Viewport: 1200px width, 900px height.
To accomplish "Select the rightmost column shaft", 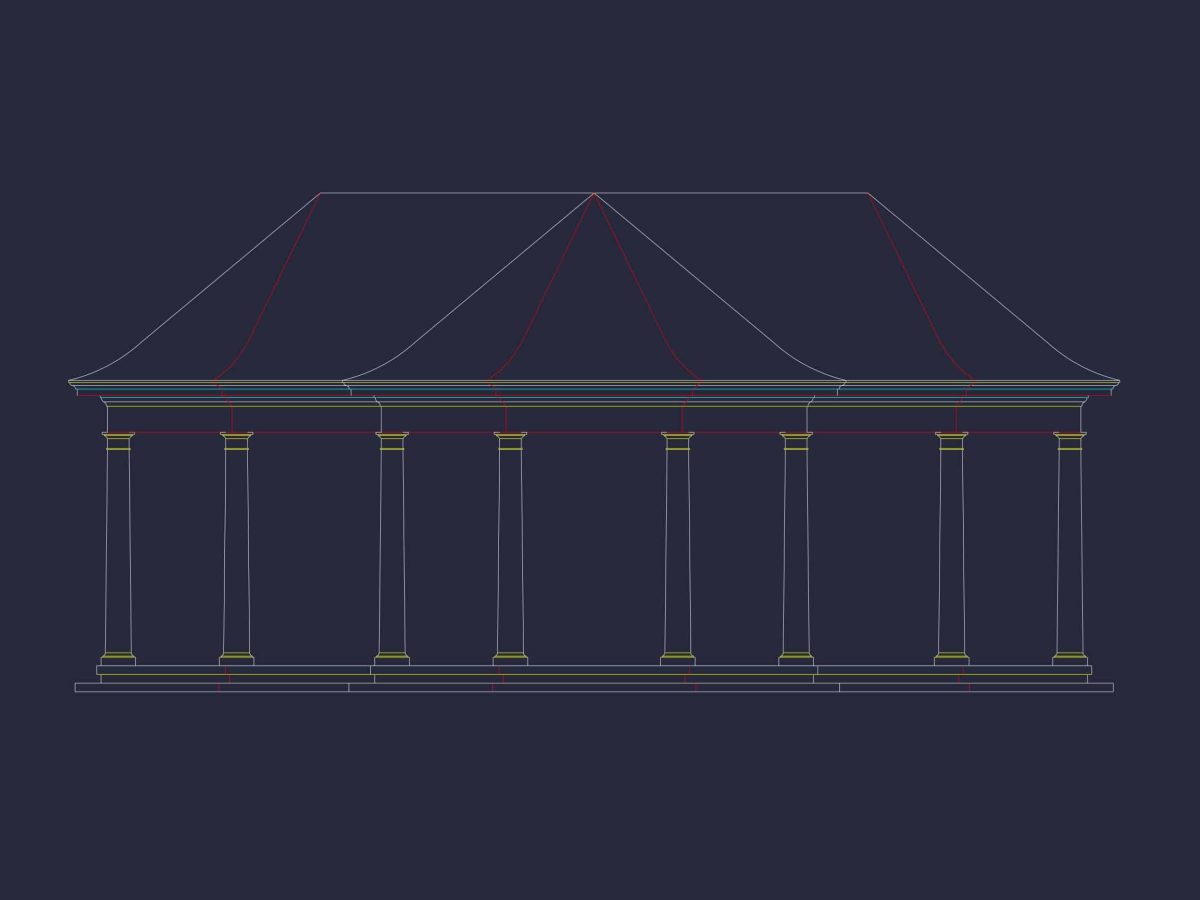I will tap(1069, 550).
